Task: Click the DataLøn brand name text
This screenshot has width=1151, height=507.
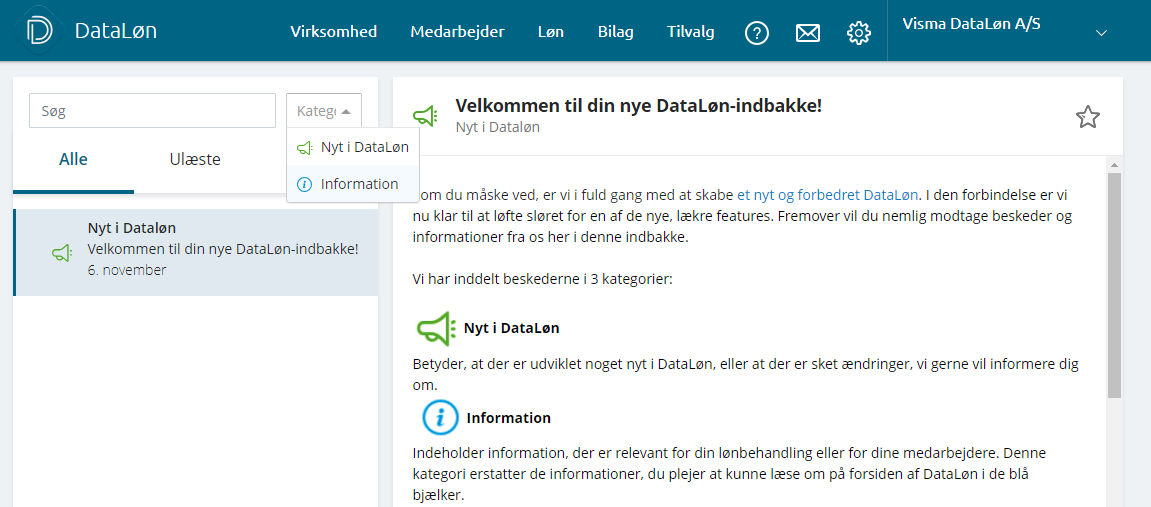Action: 116,31
